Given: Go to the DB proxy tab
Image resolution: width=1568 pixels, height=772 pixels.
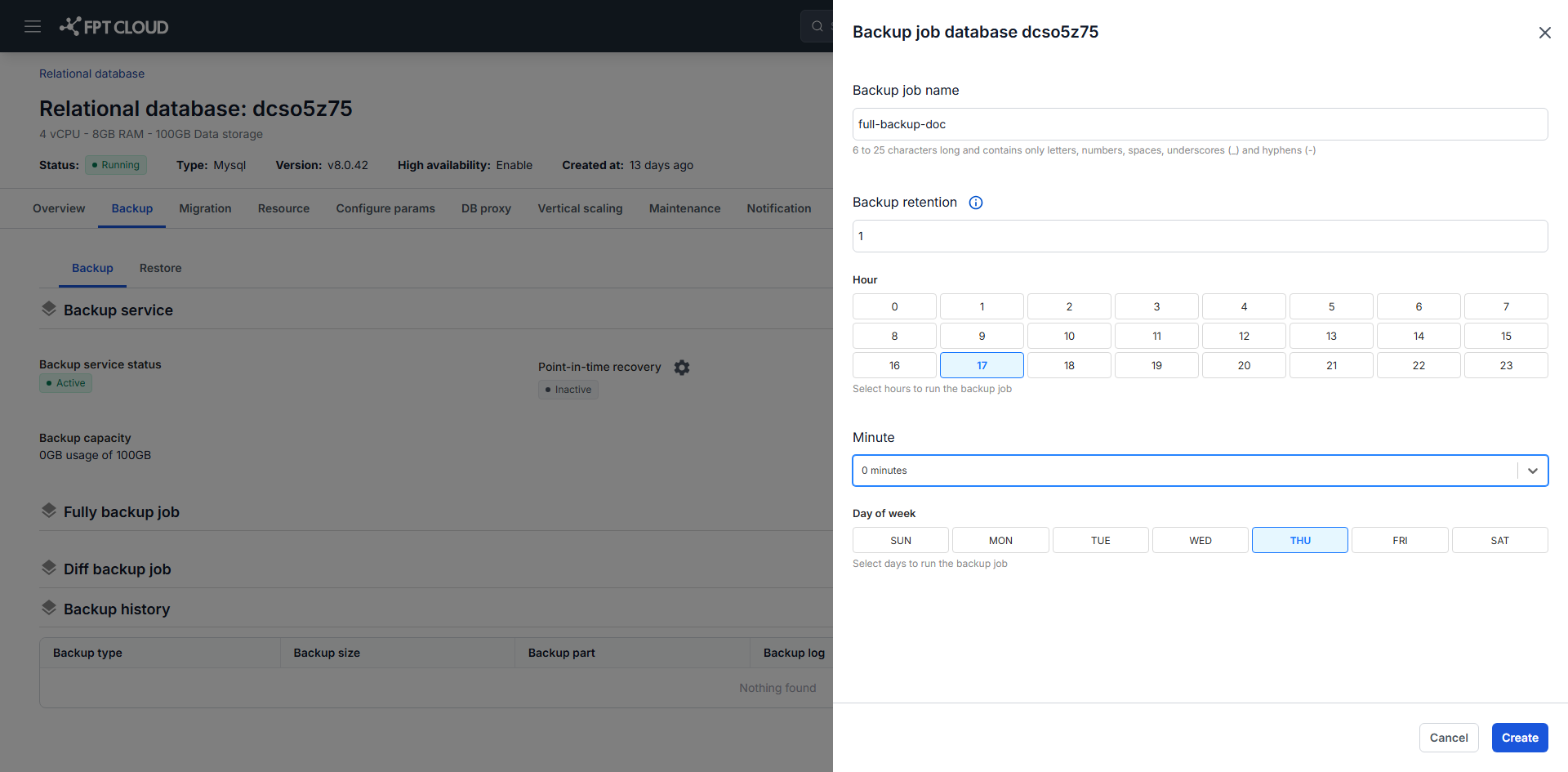Looking at the screenshot, I should [486, 208].
